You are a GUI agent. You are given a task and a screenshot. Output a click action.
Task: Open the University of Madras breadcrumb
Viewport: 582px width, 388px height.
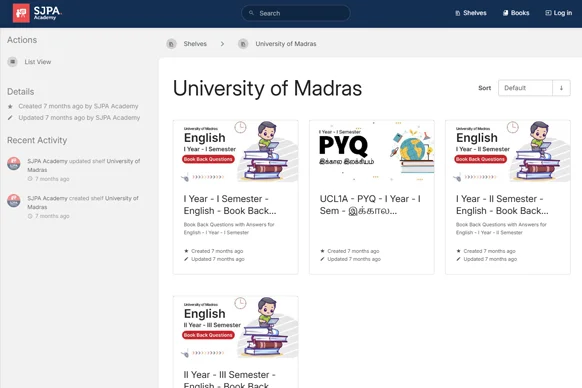[285, 44]
